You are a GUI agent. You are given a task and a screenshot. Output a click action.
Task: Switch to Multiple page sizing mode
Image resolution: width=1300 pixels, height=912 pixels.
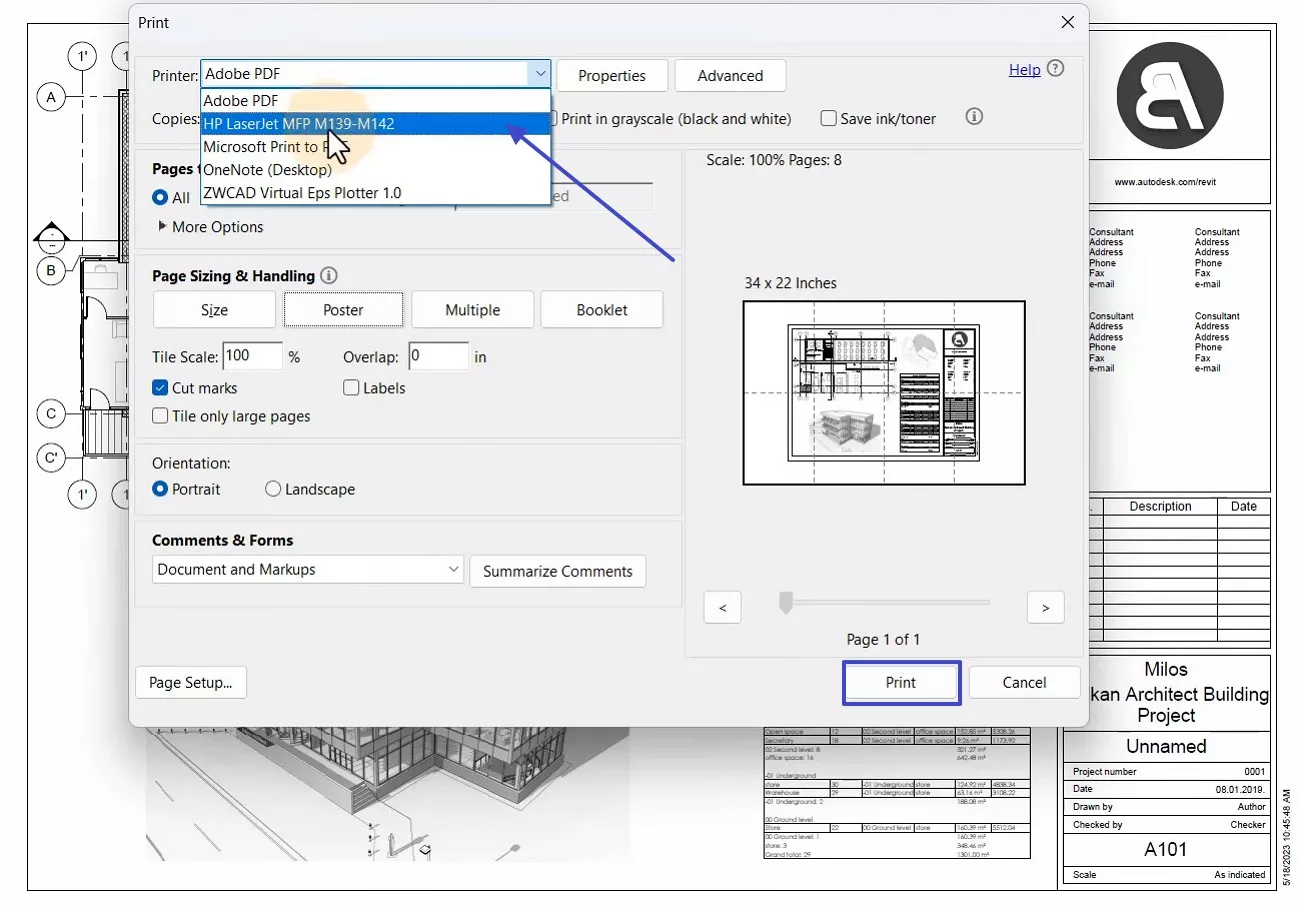point(472,309)
